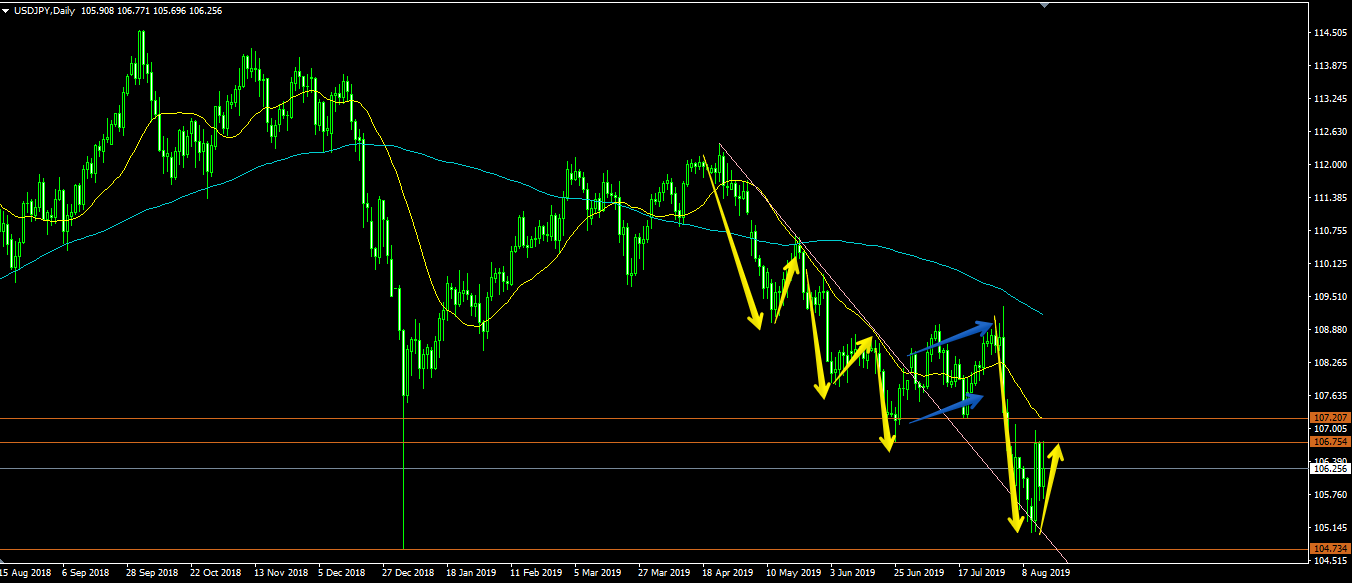
Task: Click the 108.880 price axis label
Action: (x=1328, y=330)
